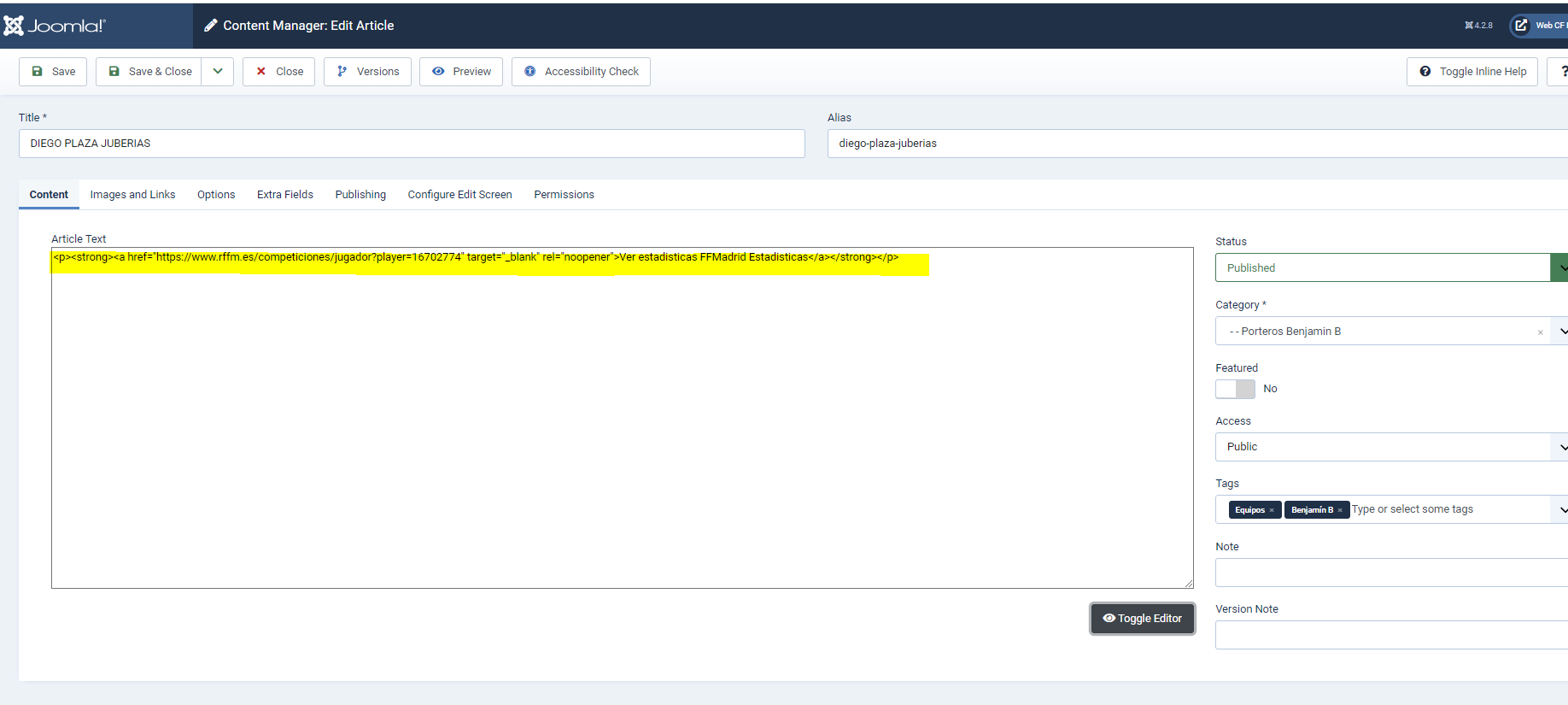Image resolution: width=1568 pixels, height=705 pixels.
Task: Click the Note input field
Action: click(1391, 573)
